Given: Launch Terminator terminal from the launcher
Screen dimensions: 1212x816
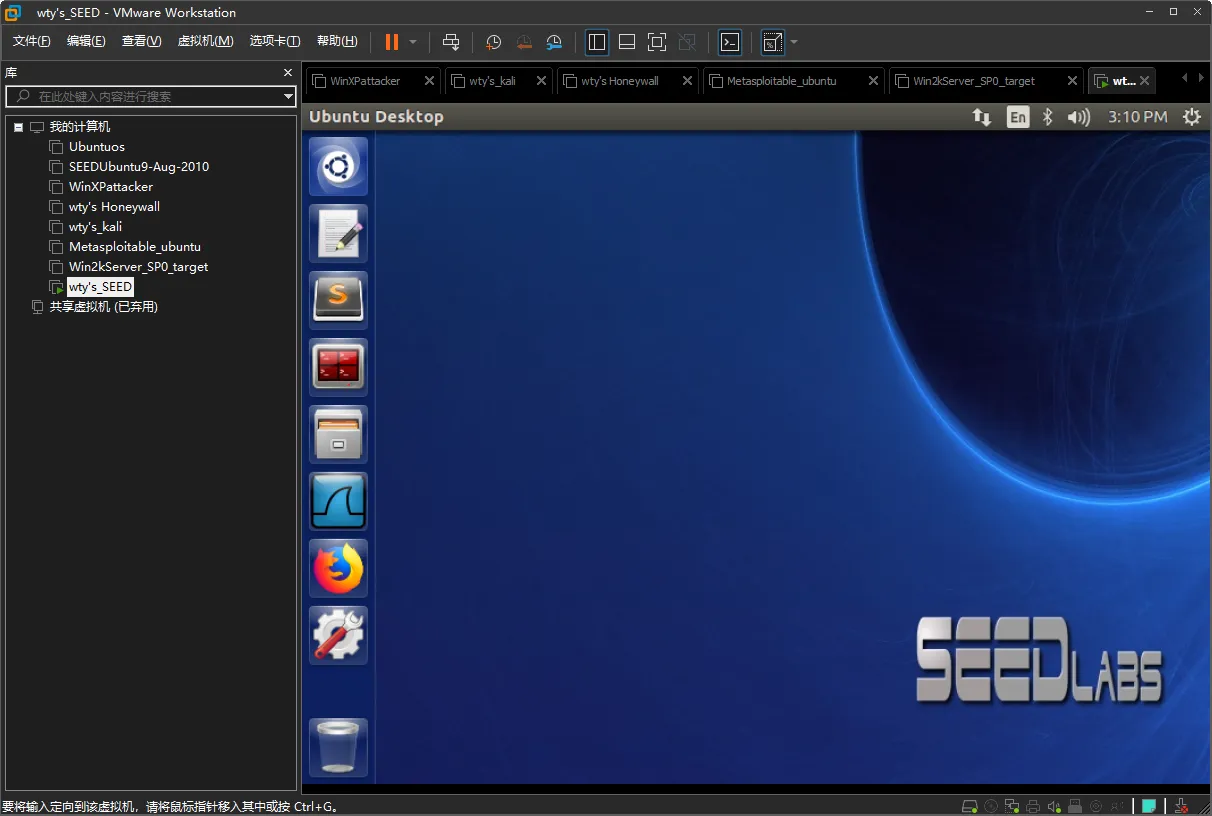Looking at the screenshot, I should (x=338, y=367).
